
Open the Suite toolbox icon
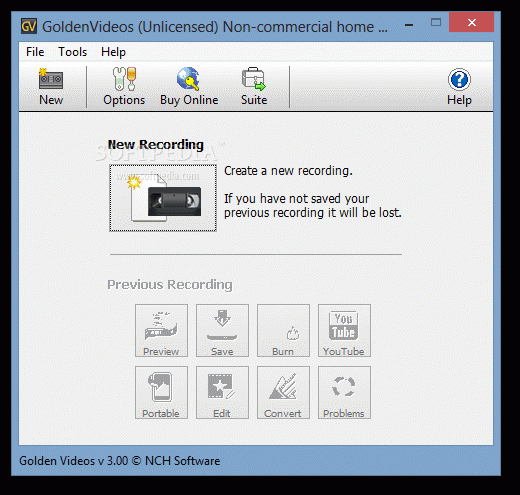tap(254, 79)
